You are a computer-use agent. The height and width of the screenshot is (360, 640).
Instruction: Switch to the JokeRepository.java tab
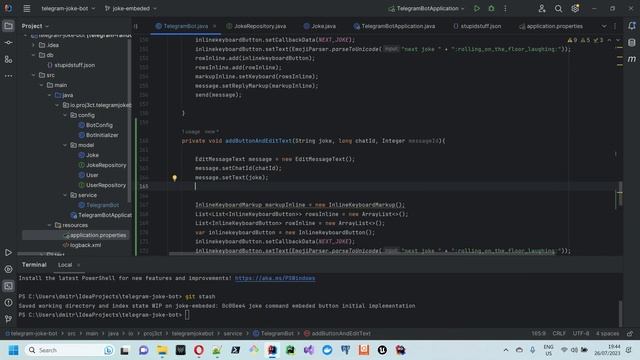(x=256, y=26)
